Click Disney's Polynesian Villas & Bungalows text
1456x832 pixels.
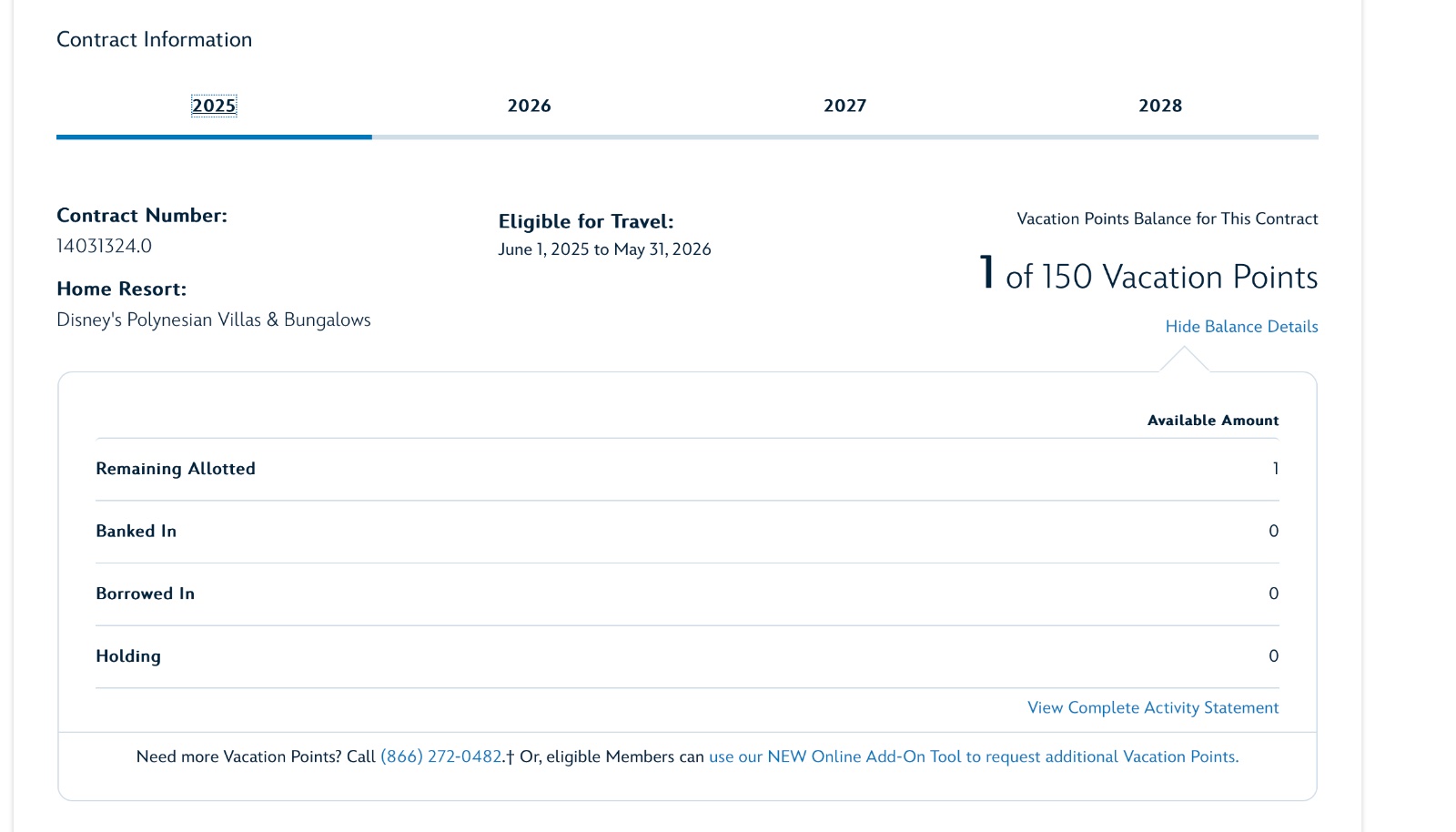click(214, 320)
